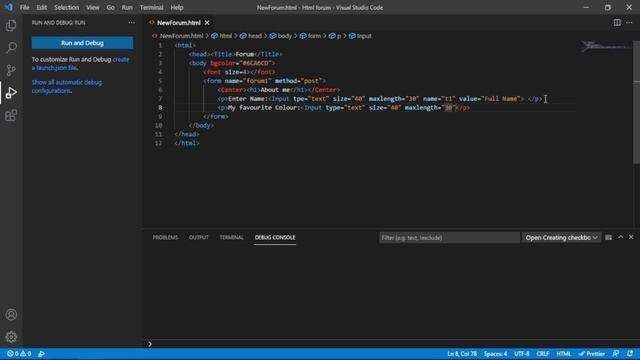The height and width of the screenshot is (360, 640).
Task: Open the Search view in activity bar
Action: tap(11, 48)
